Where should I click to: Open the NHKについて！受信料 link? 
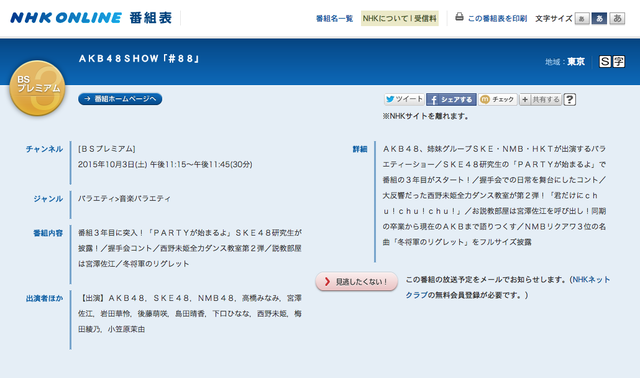pyautogui.click(x=400, y=18)
